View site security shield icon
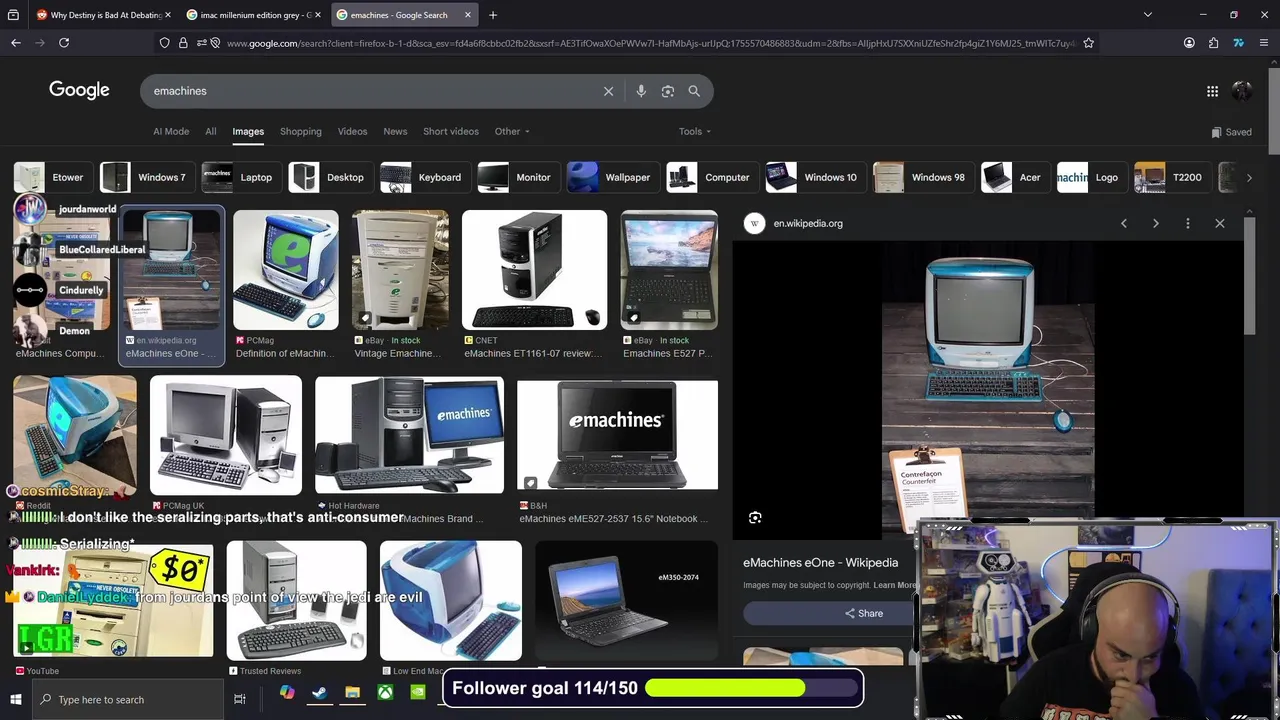Viewport: 1280px width, 720px height. (x=165, y=43)
